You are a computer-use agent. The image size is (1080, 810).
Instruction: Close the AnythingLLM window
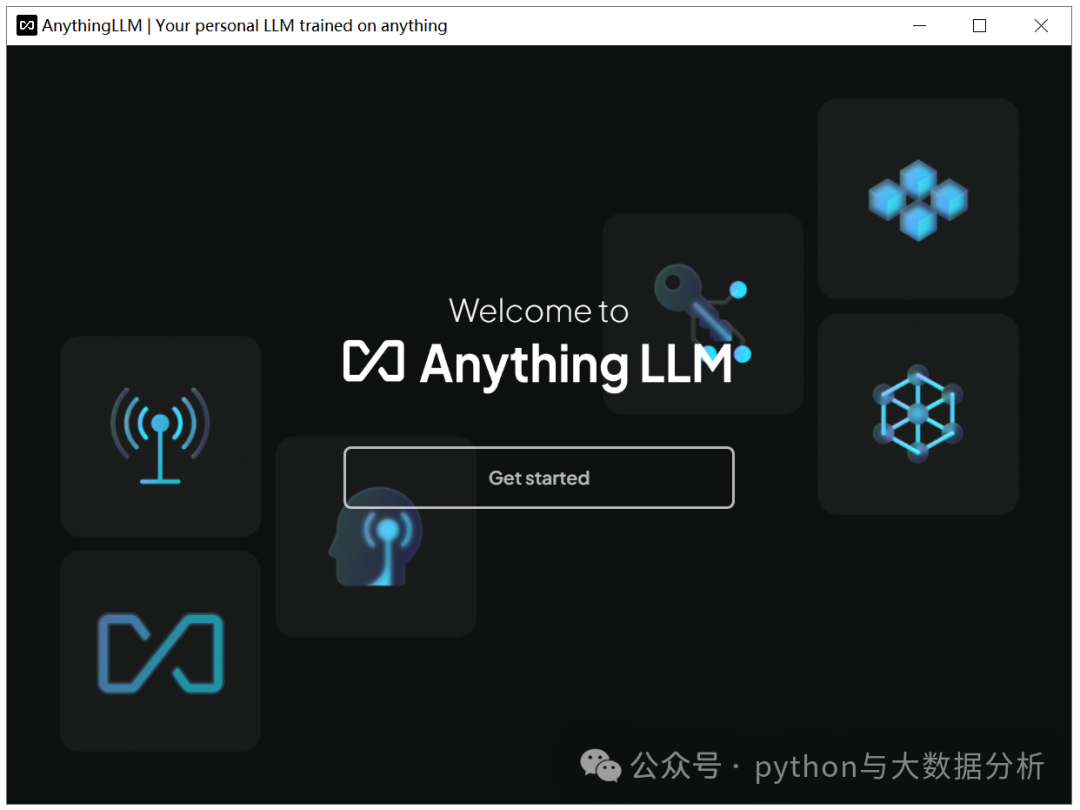[1041, 26]
